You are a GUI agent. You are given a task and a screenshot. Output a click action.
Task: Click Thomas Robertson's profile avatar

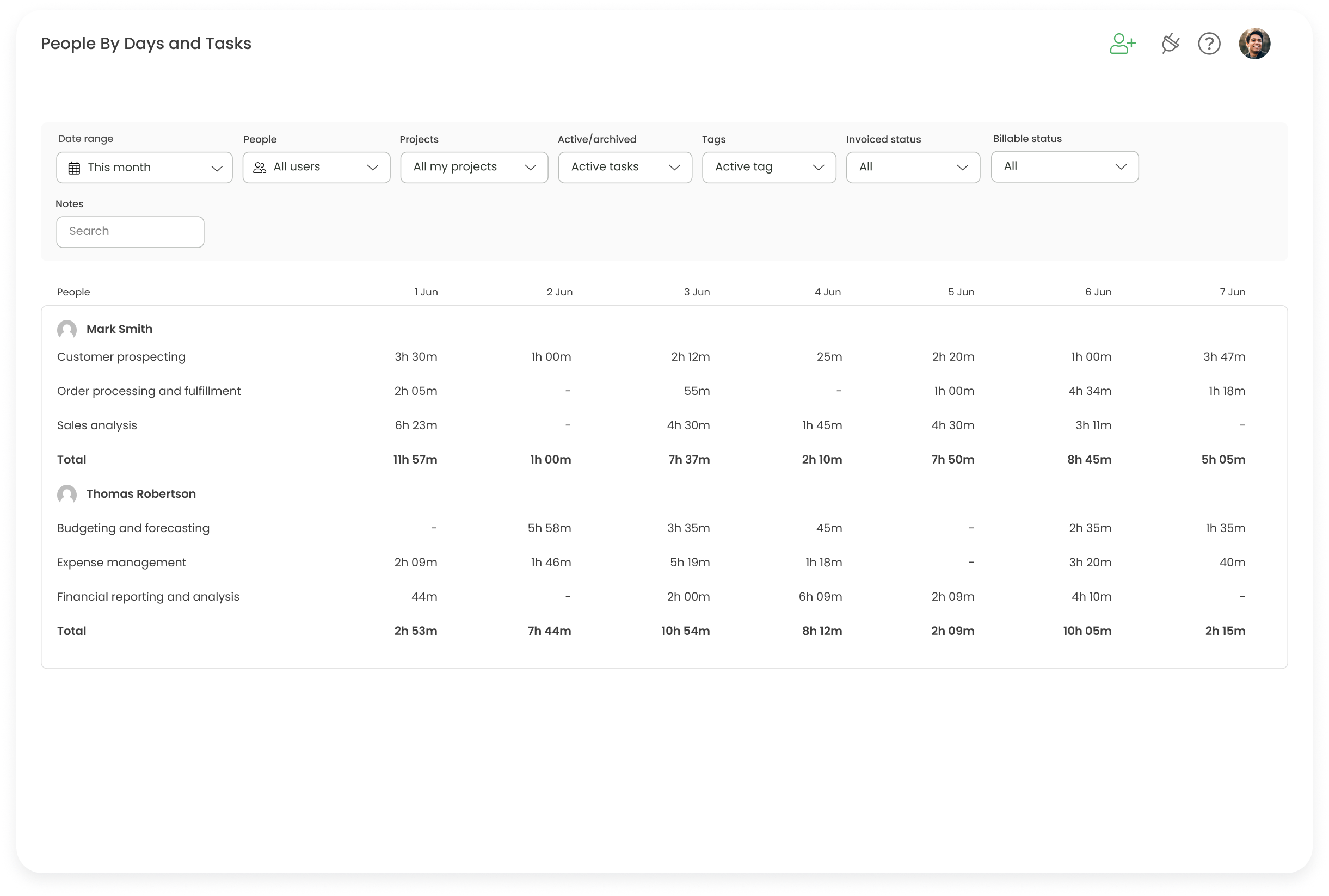click(x=67, y=494)
